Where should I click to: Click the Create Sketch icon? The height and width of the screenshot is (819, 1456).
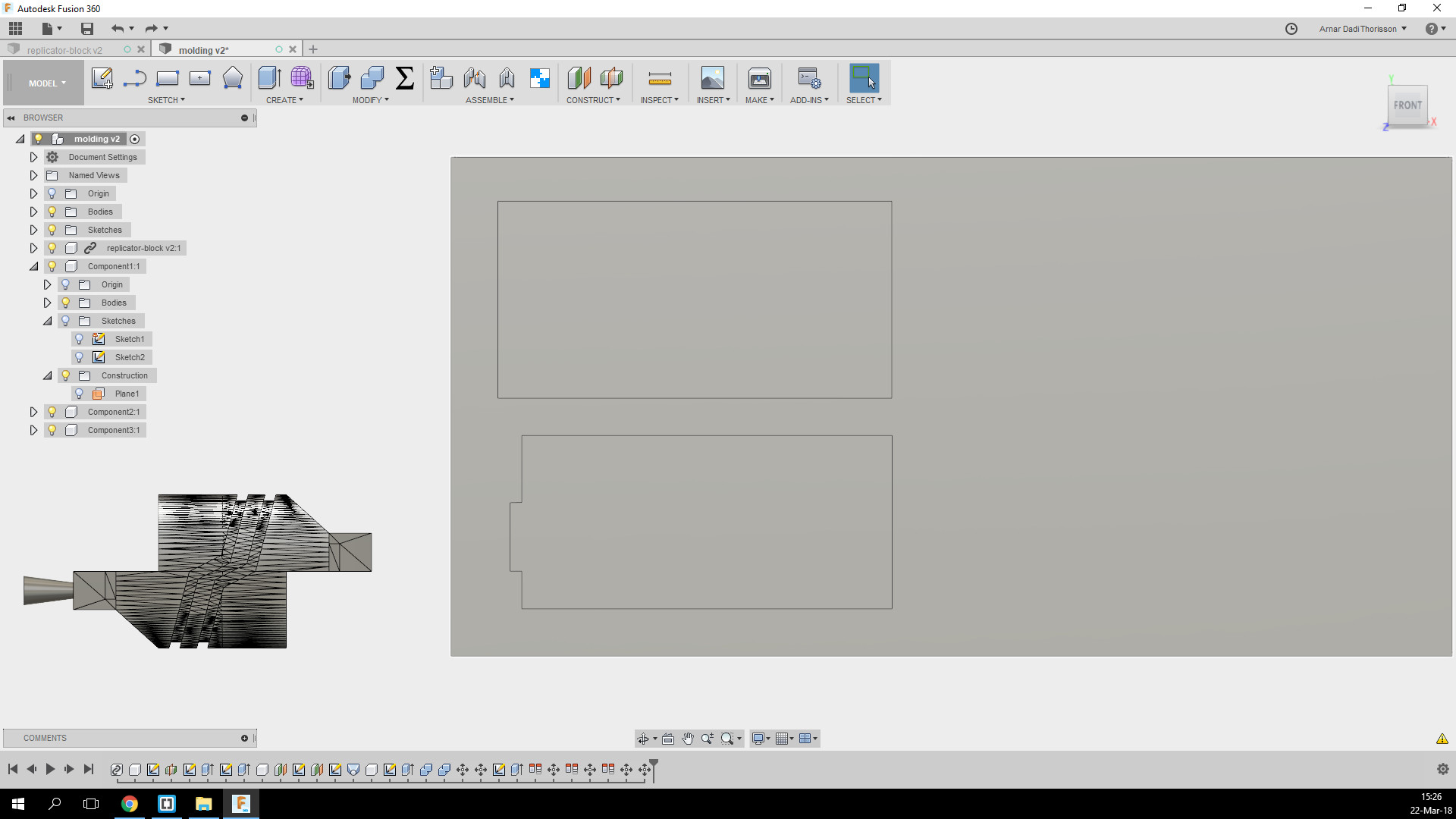click(102, 78)
